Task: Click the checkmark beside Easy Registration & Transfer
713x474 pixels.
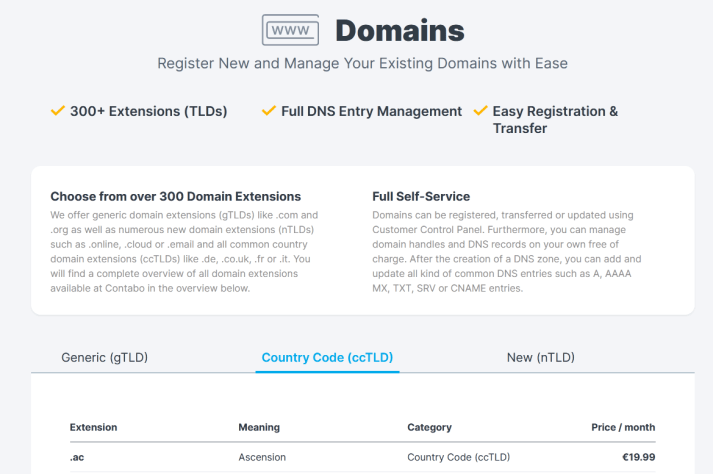Action: click(481, 111)
